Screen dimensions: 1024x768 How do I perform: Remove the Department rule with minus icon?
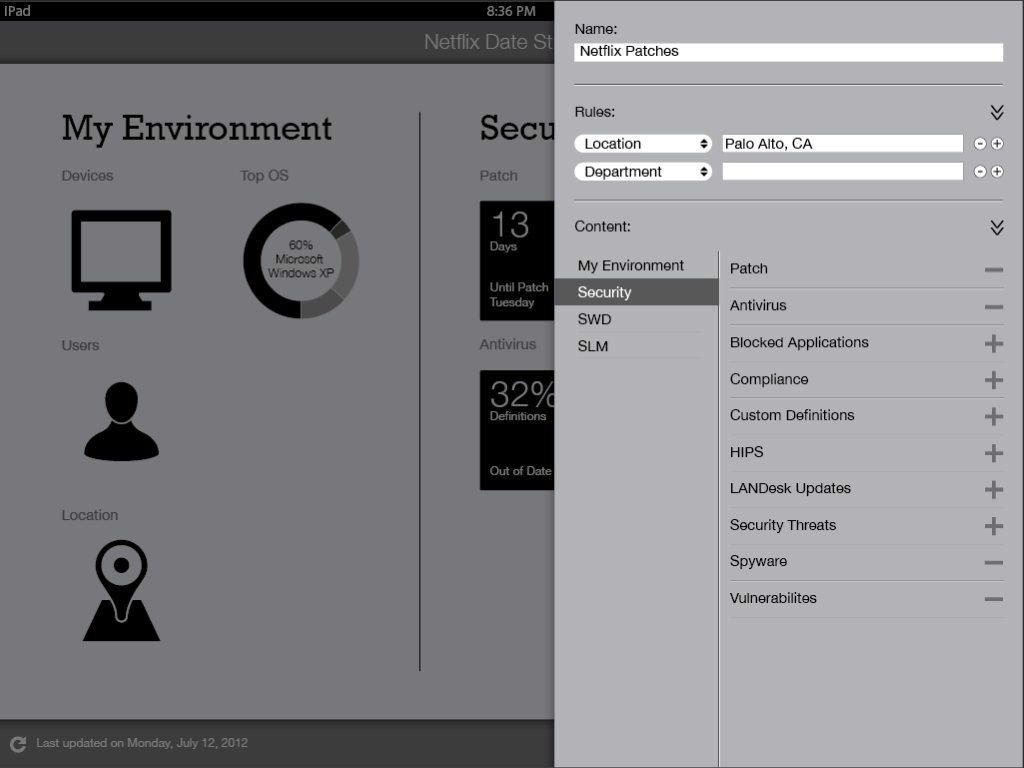click(980, 172)
